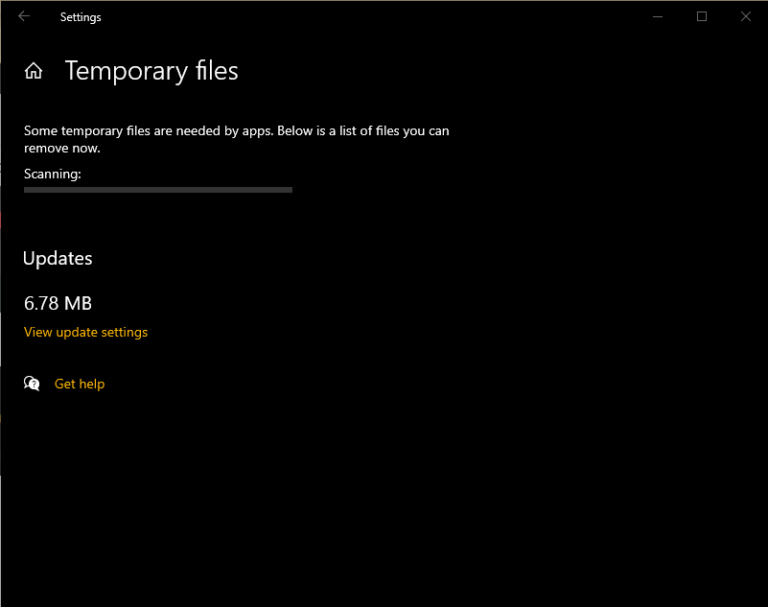This screenshot has width=768, height=607.
Task: Open Settings home via house icon
Action: point(33,72)
